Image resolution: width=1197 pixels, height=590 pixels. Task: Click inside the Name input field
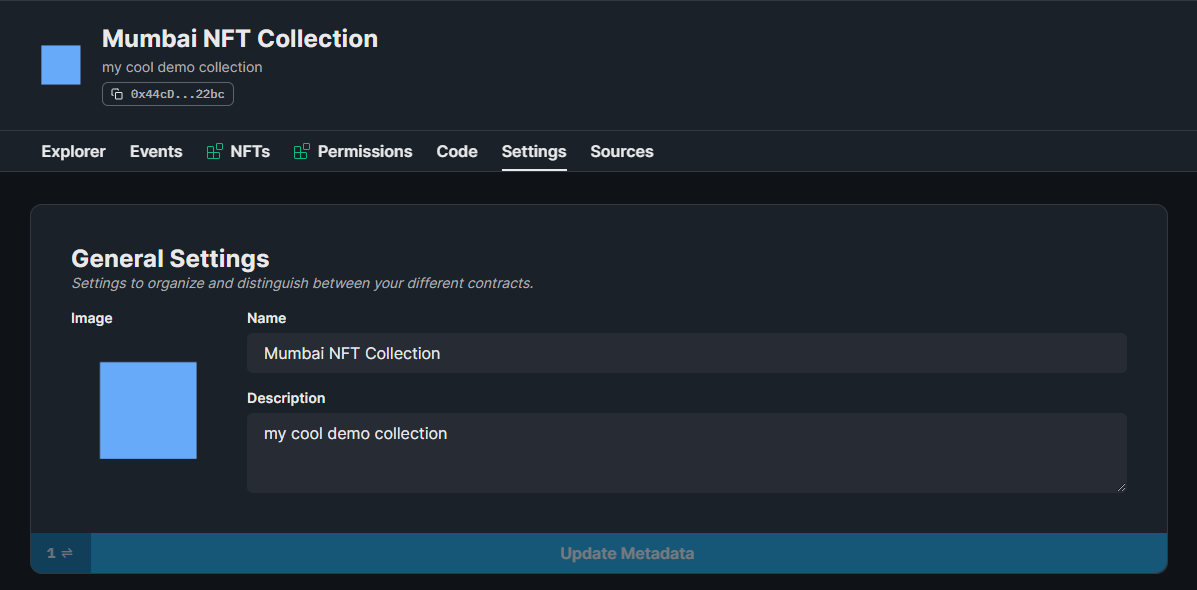pyautogui.click(x=686, y=352)
